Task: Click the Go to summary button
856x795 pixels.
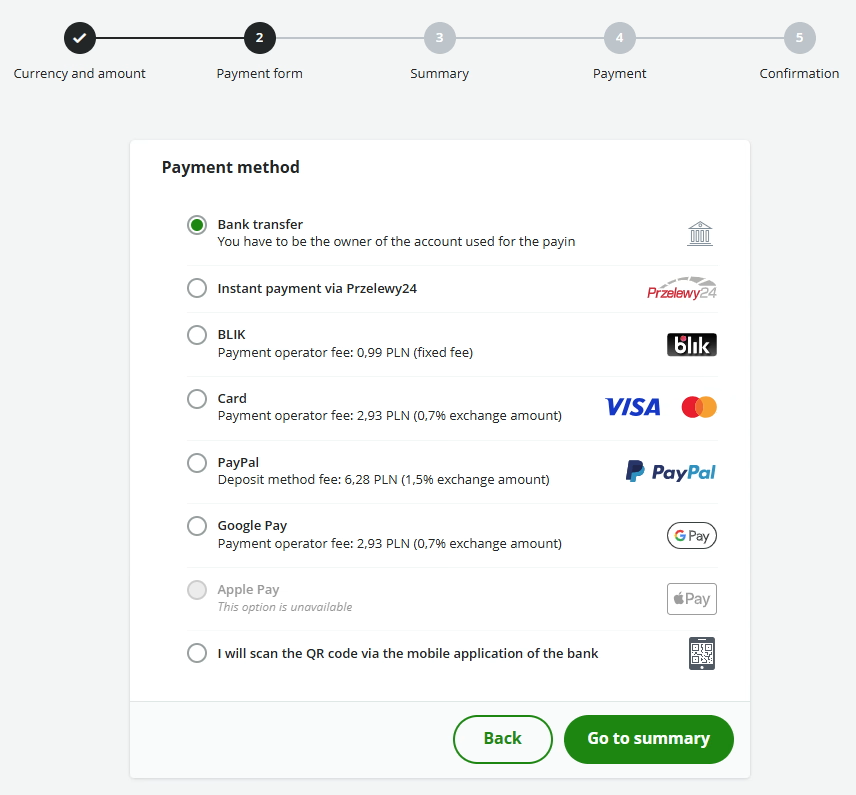Action: click(x=648, y=739)
